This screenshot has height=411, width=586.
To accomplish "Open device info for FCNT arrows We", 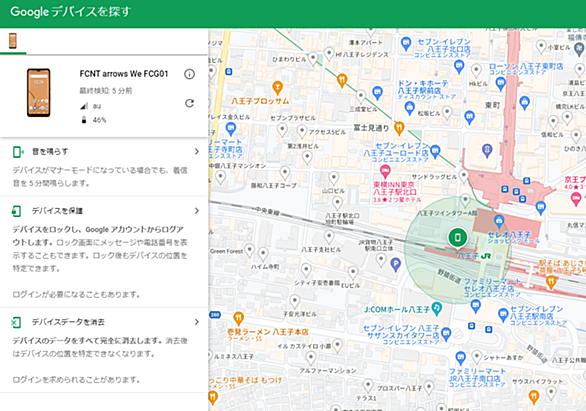I will point(189,74).
